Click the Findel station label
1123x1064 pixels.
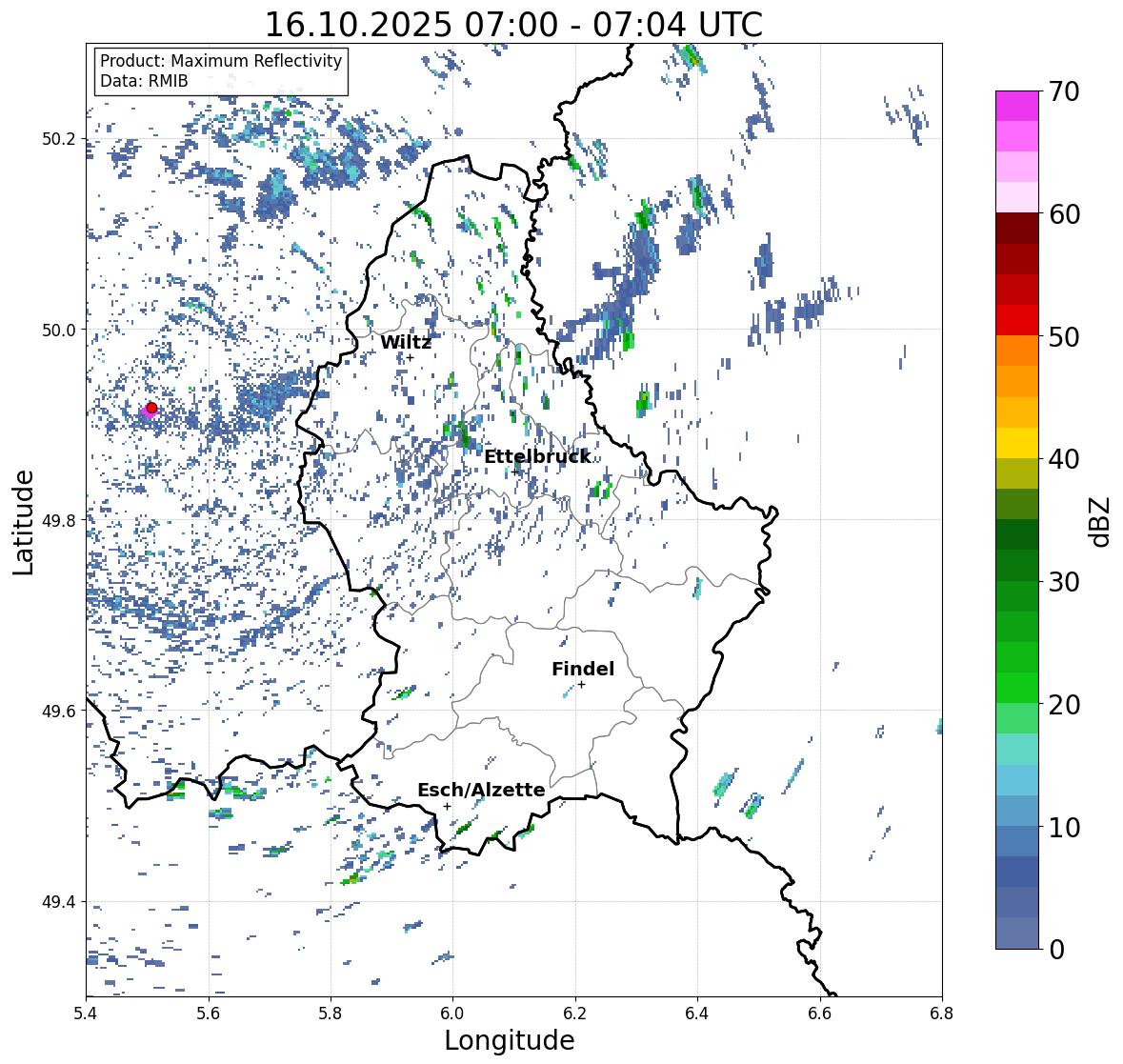point(583,669)
